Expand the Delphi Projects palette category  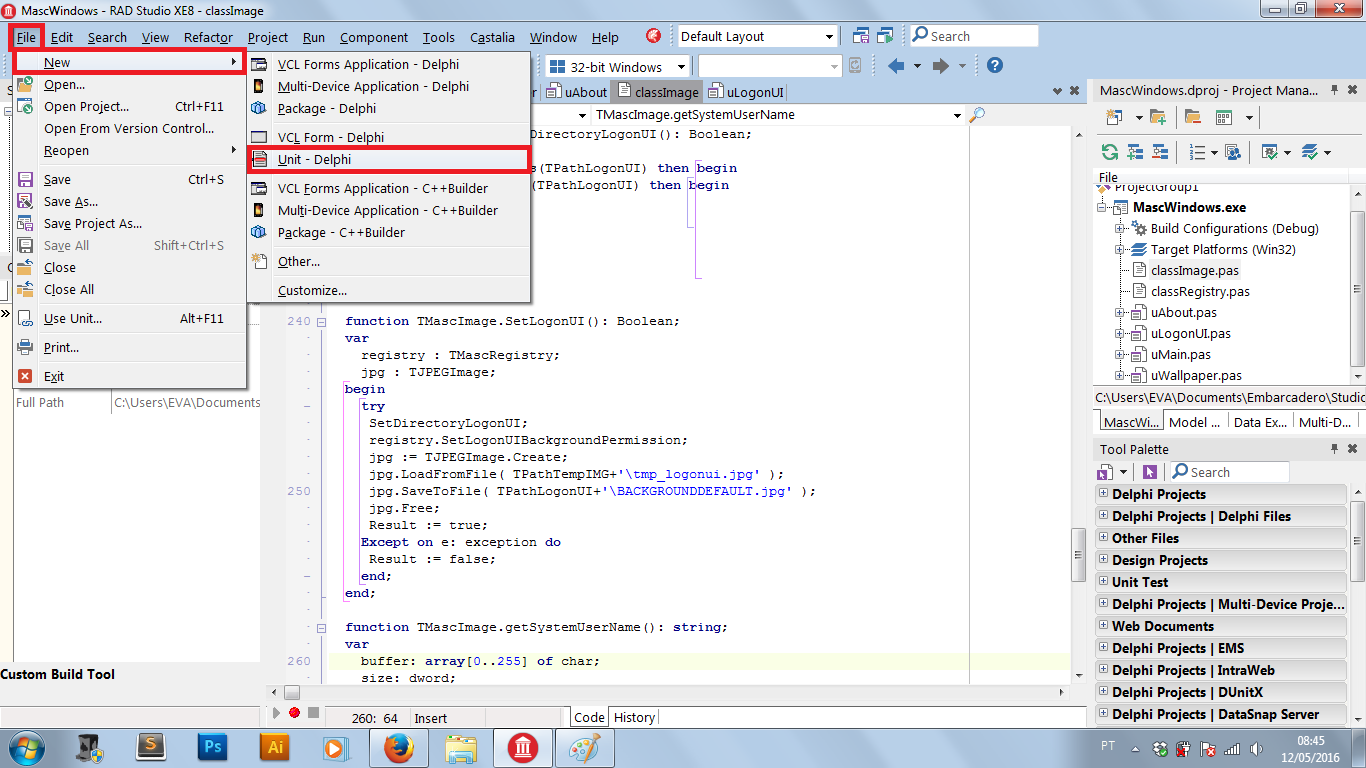coord(1104,494)
